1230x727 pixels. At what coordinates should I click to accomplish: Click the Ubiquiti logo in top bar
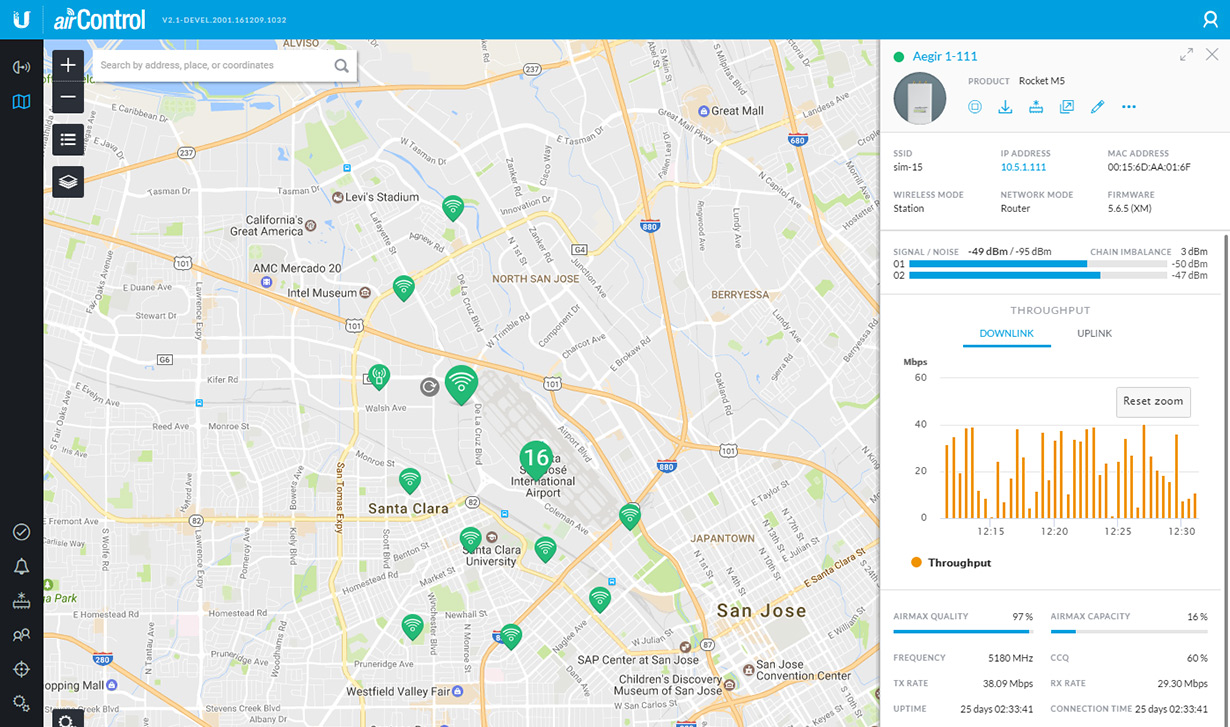[x=21, y=19]
